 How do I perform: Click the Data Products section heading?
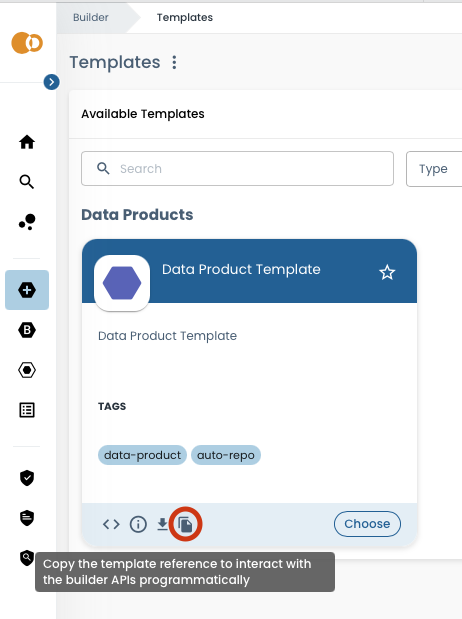(137, 215)
